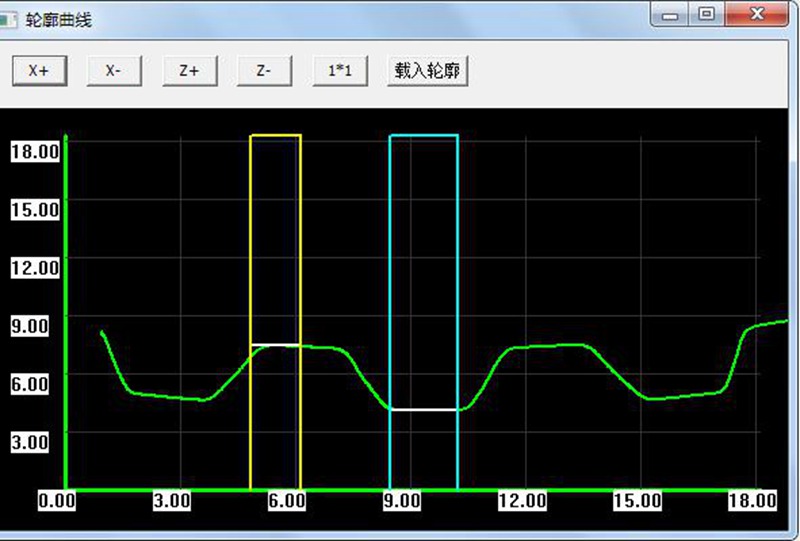800x541 pixels.
Task: Click the Z+ zoom button
Action: pos(189,70)
